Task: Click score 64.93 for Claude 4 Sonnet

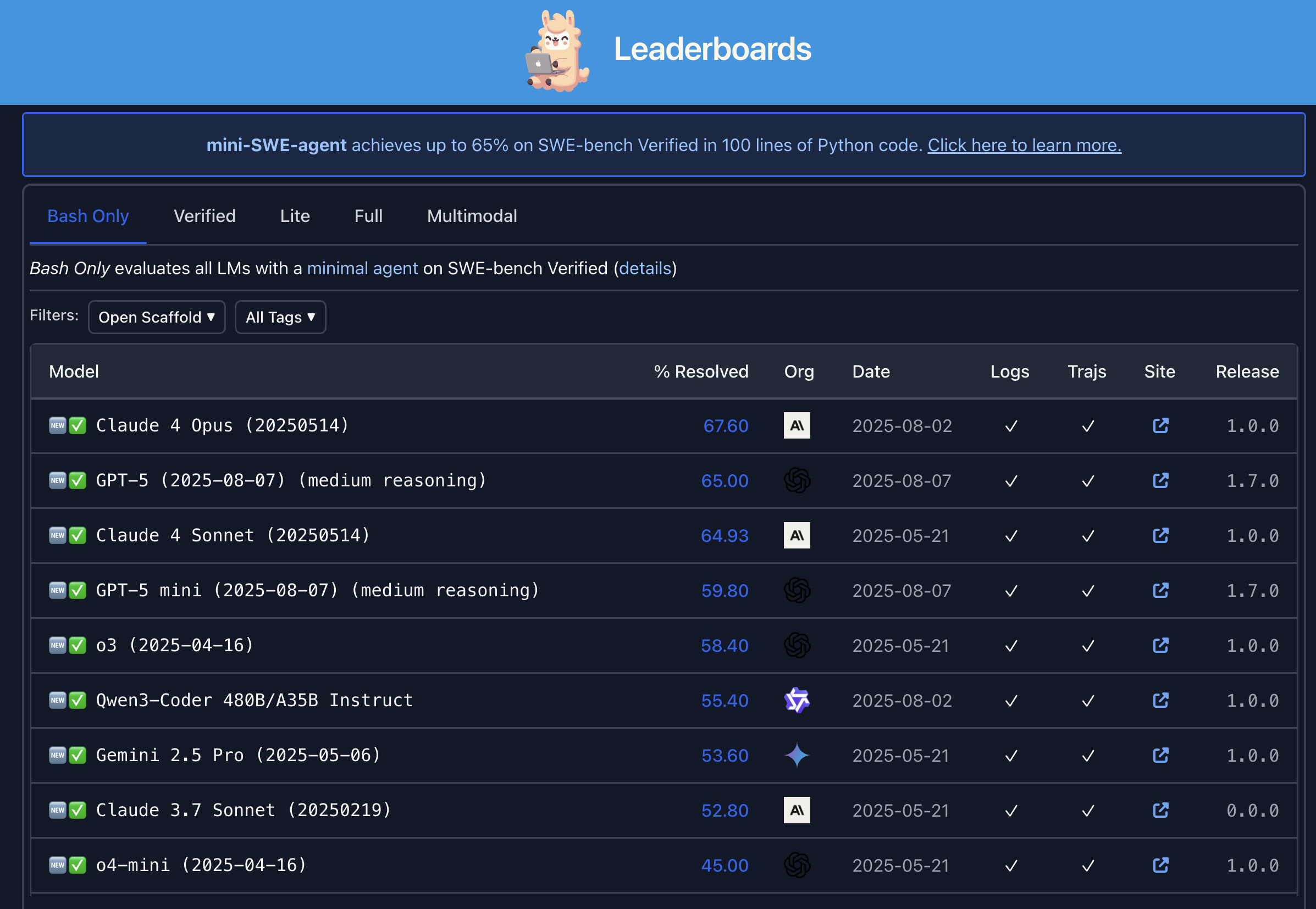Action: click(725, 536)
